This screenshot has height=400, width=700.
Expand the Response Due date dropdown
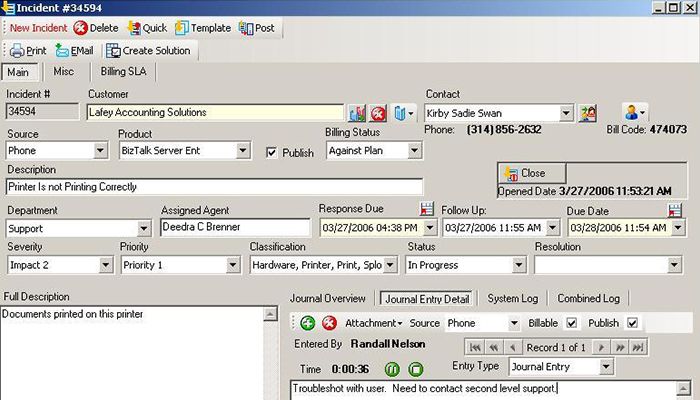pyautogui.click(x=430, y=228)
